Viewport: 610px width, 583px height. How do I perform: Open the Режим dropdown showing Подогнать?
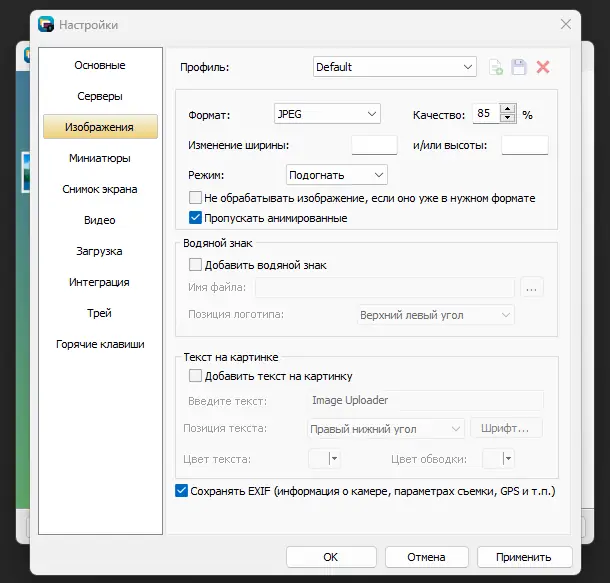click(337, 175)
